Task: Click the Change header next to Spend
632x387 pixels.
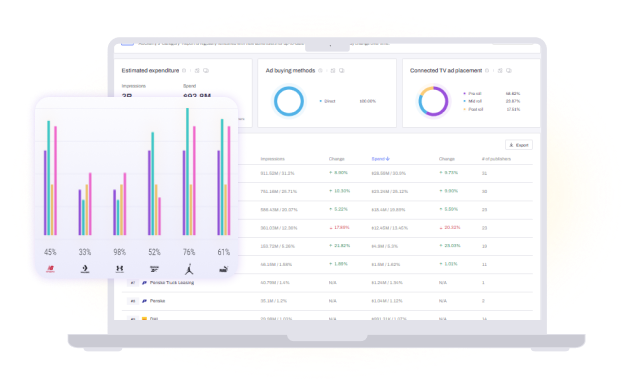Action: 447,159
